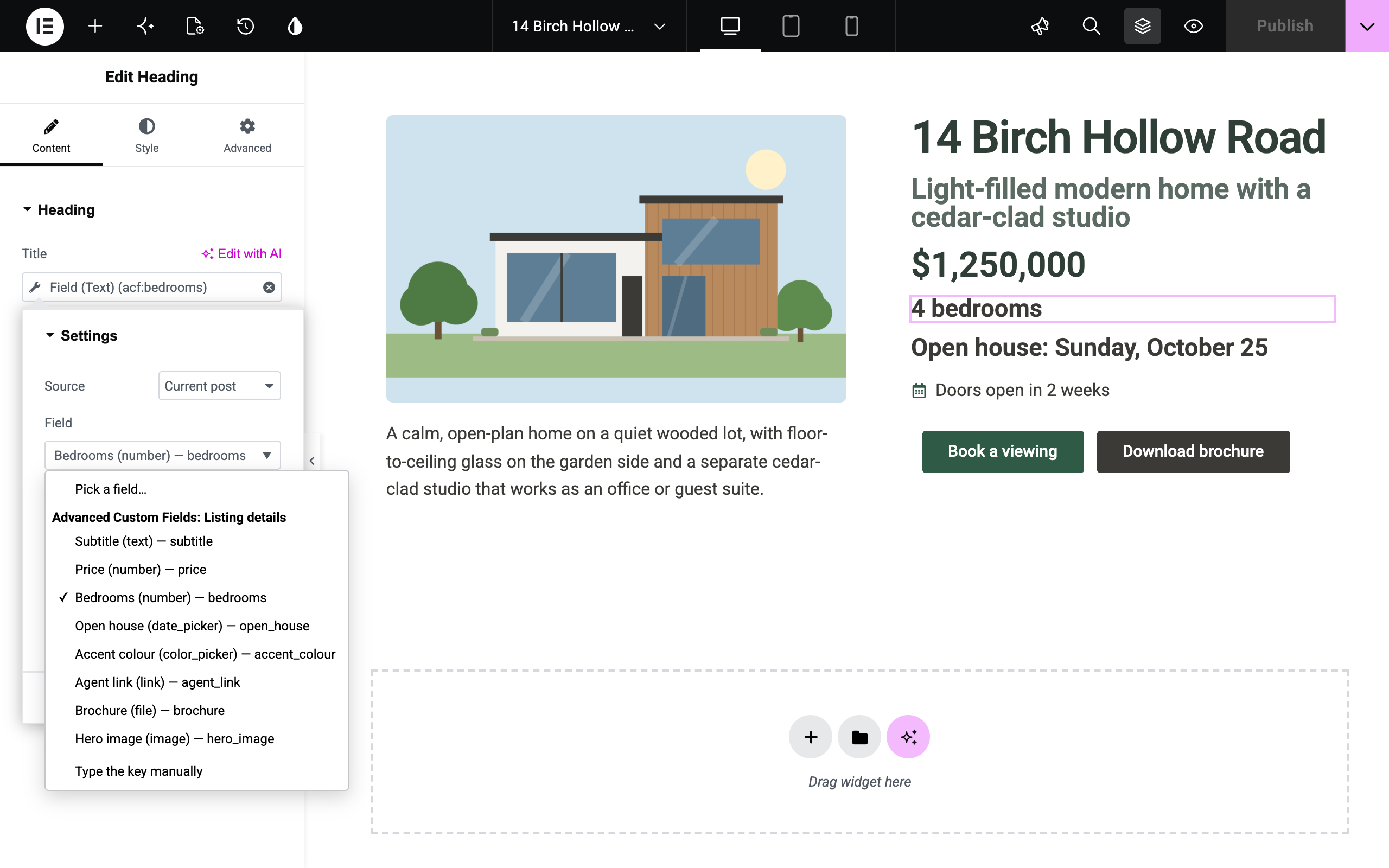The width and height of the screenshot is (1389, 868).
Task: Select Bedrooms (number) — bedrooms option
Action: pyautogui.click(x=197, y=598)
